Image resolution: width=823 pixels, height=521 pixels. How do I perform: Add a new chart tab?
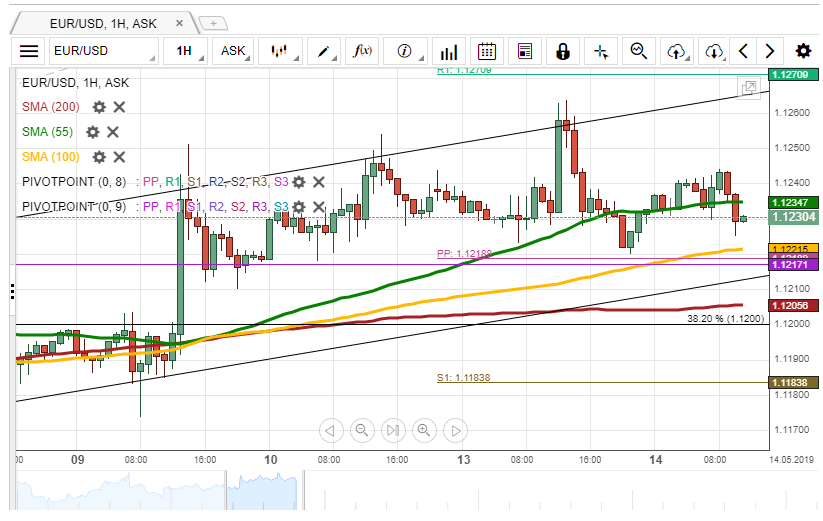point(213,22)
